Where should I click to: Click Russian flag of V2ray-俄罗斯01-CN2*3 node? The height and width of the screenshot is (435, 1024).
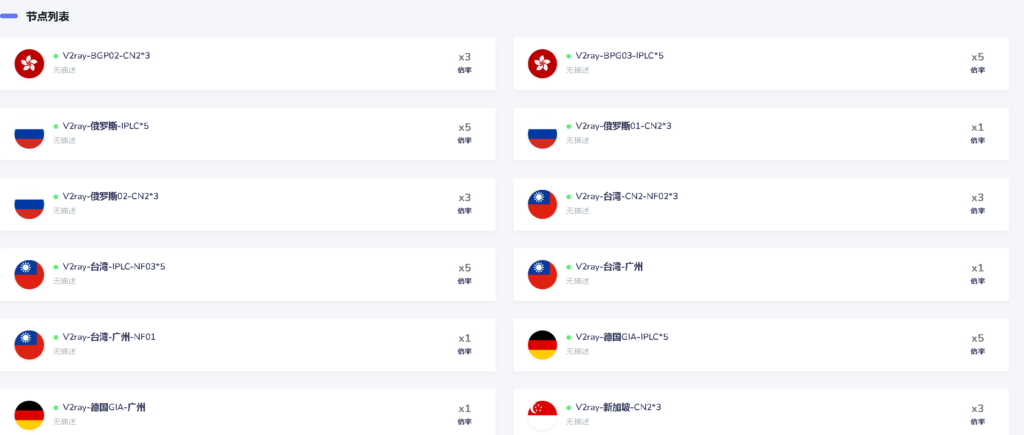click(x=542, y=134)
